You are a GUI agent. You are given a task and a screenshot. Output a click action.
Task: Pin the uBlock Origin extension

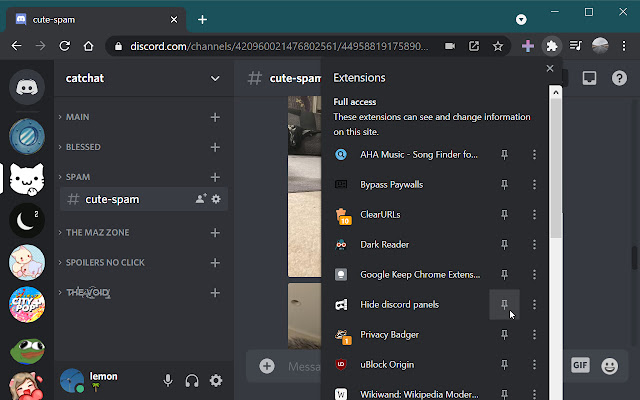click(x=504, y=364)
